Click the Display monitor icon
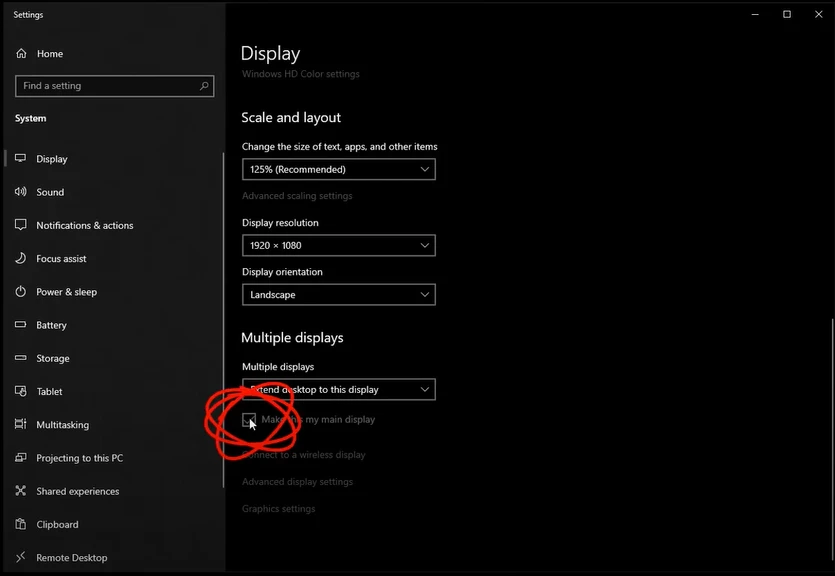This screenshot has height=576, width=835. click(x=20, y=158)
